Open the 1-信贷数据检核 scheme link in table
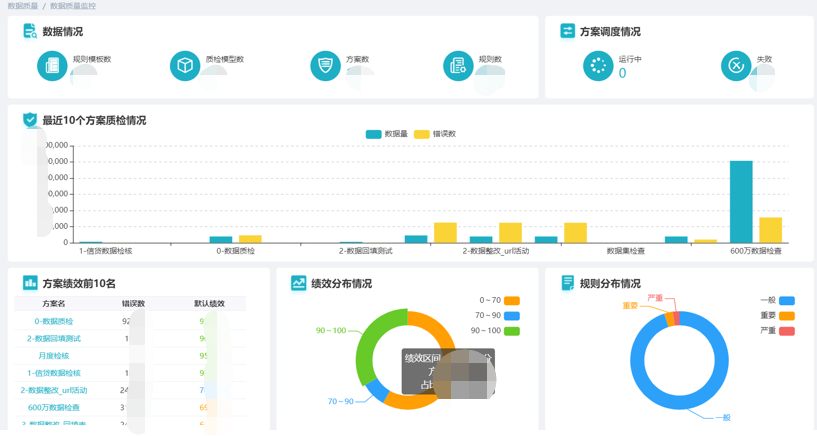The image size is (817, 436). [x=54, y=373]
